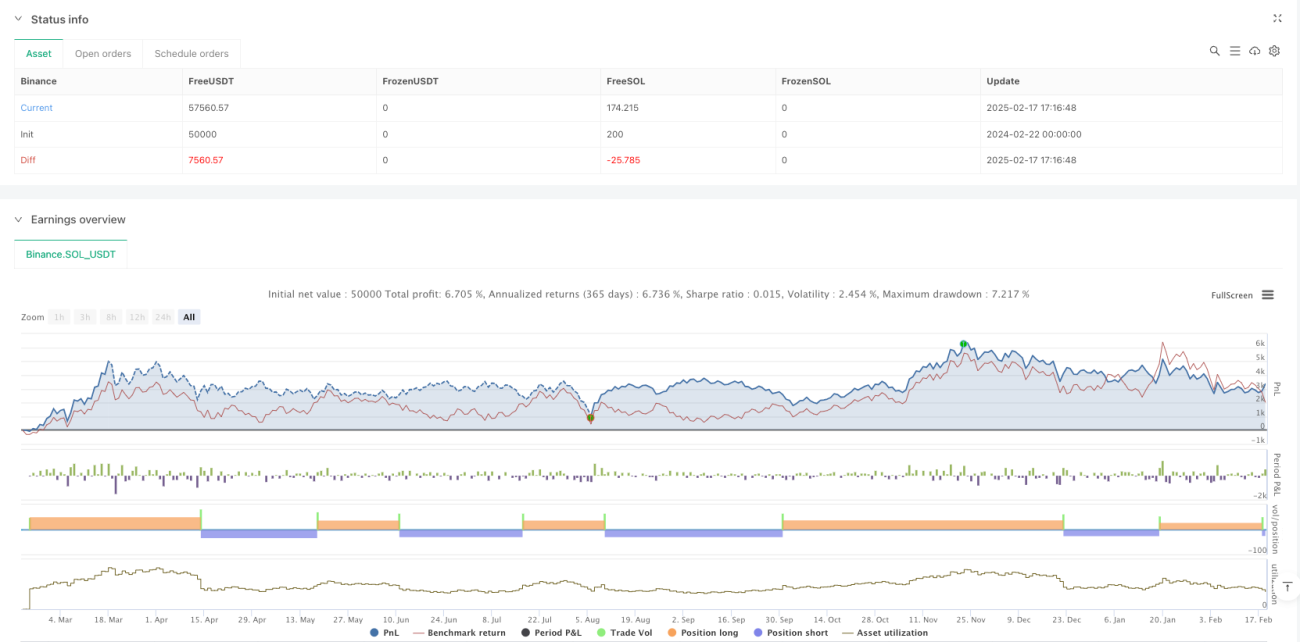The width and height of the screenshot is (1300, 642).
Task: Hide the Benchmark return legend series
Action: (x=459, y=632)
